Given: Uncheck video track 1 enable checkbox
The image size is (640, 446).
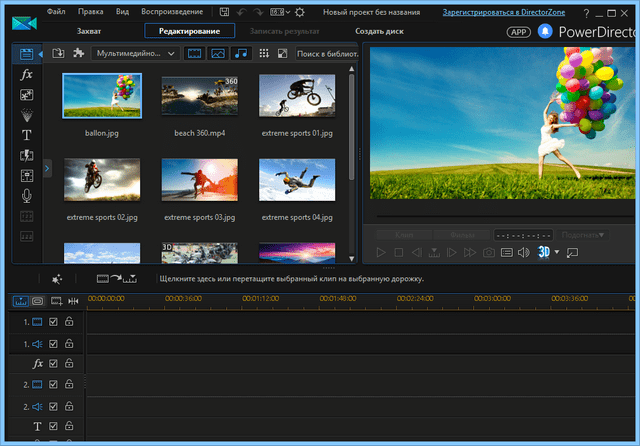Looking at the screenshot, I should [54, 322].
